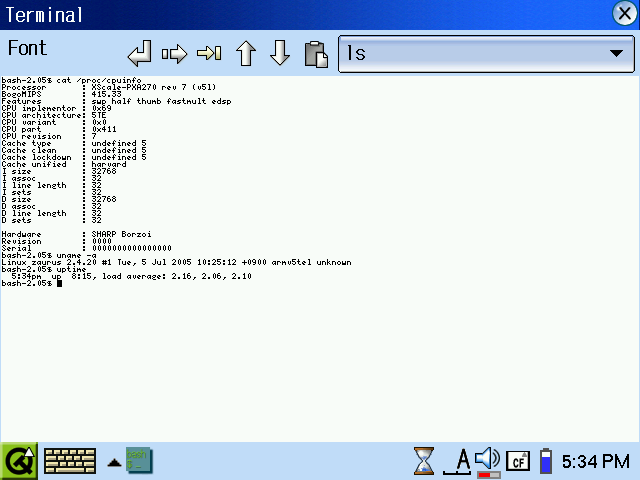Click the Tab key arrow icon
This screenshot has height=480, width=640.
(209, 53)
